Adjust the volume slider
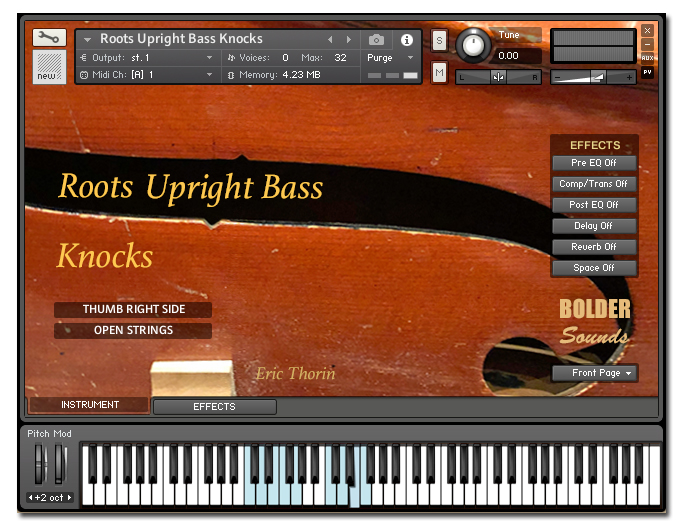This screenshot has width=681, height=531. (x=593, y=77)
